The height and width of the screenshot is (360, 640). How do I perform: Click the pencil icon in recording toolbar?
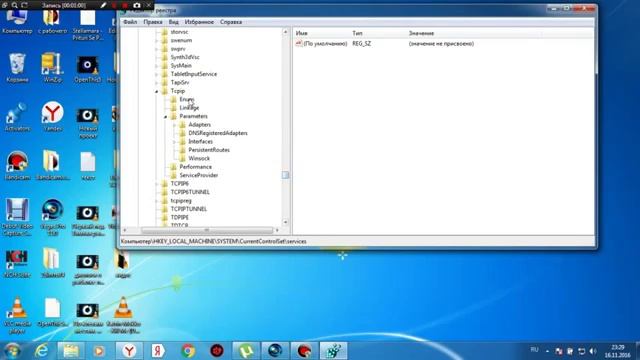tap(103, 5)
